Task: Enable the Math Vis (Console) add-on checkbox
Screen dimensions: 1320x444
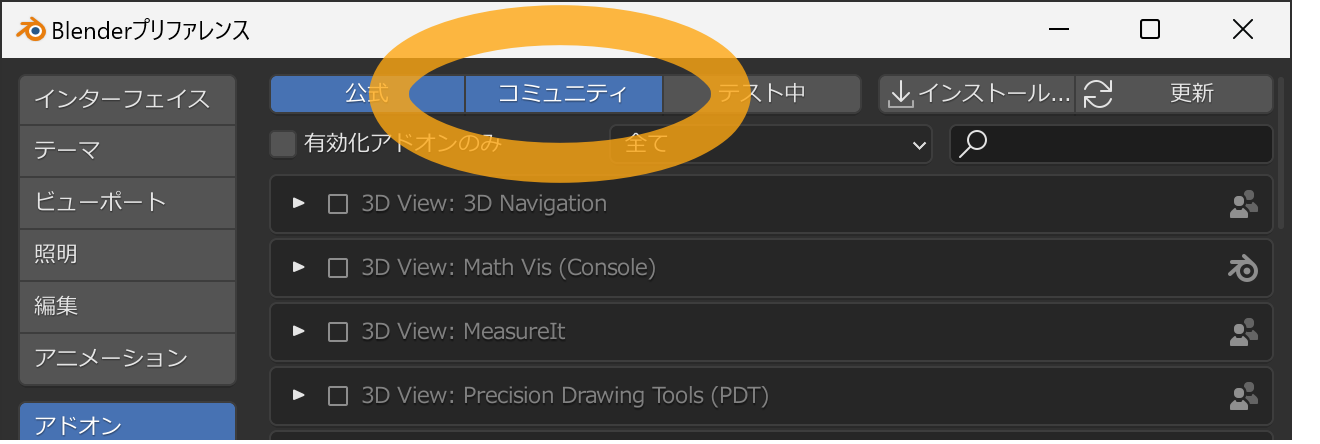Action: pyautogui.click(x=338, y=268)
